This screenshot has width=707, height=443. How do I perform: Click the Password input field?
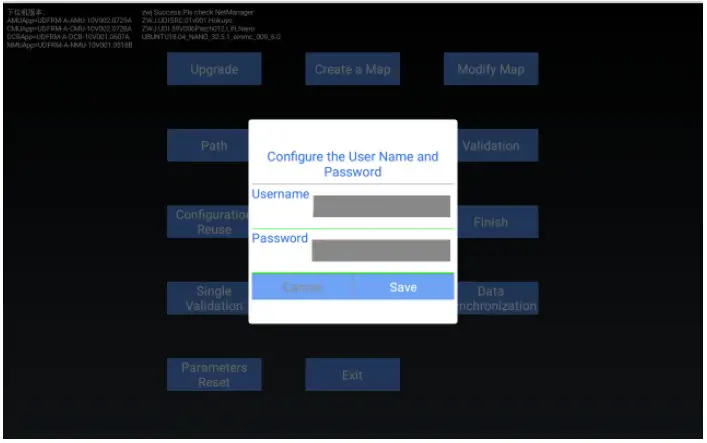point(381,250)
